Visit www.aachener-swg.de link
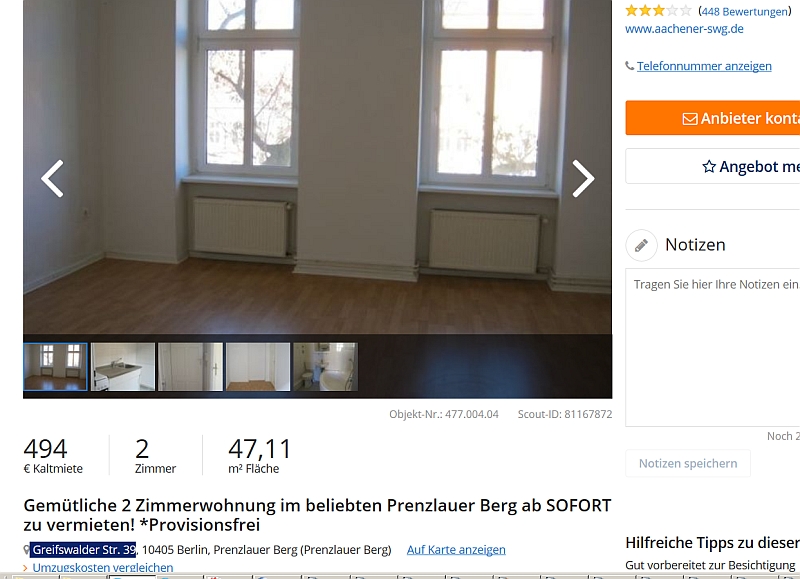This screenshot has width=800, height=579. coord(684,29)
